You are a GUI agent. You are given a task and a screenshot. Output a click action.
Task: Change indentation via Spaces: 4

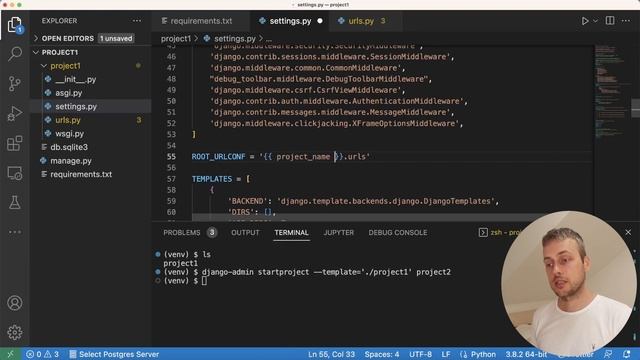point(382,354)
